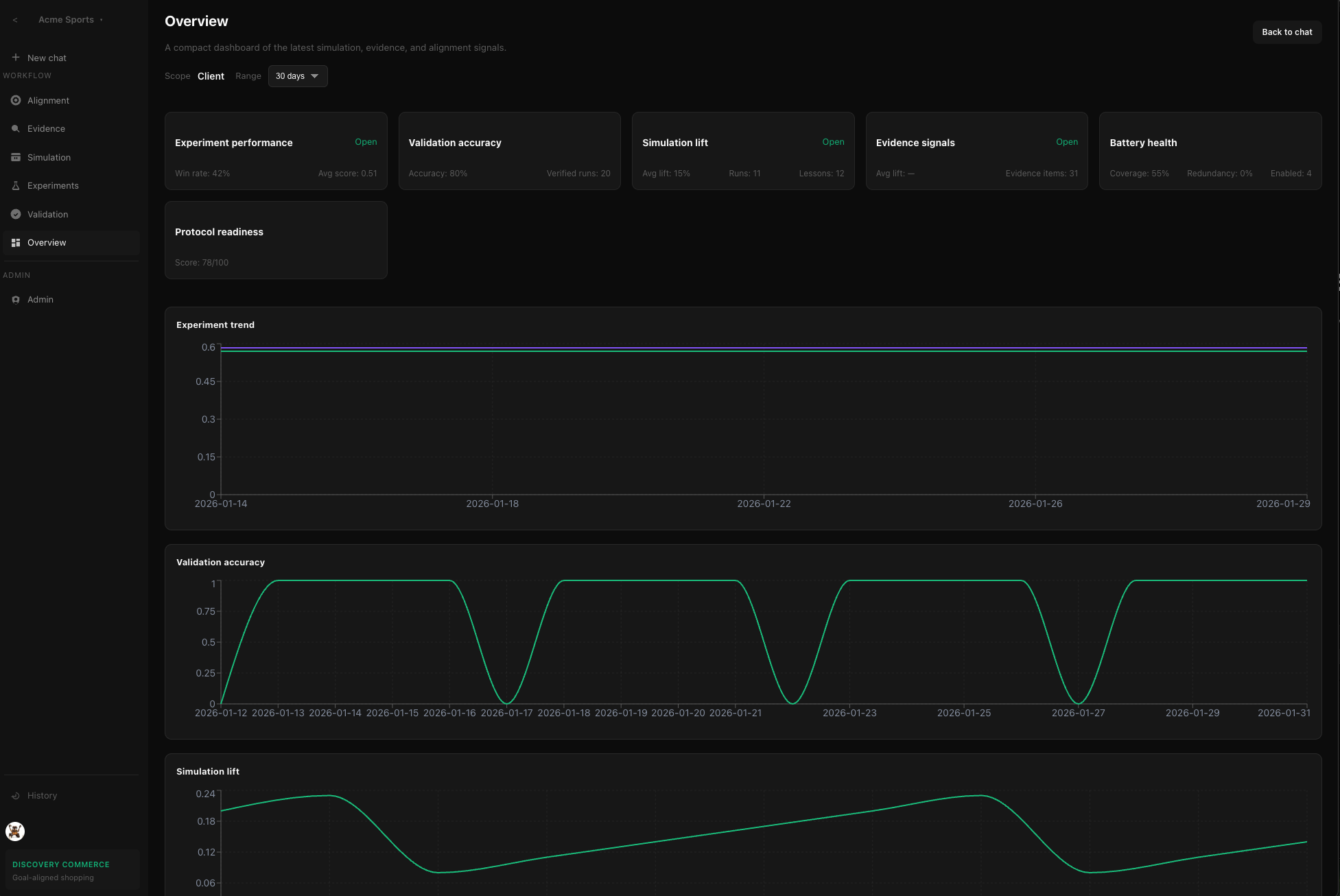Open the user avatar at bottom left

(x=15, y=832)
